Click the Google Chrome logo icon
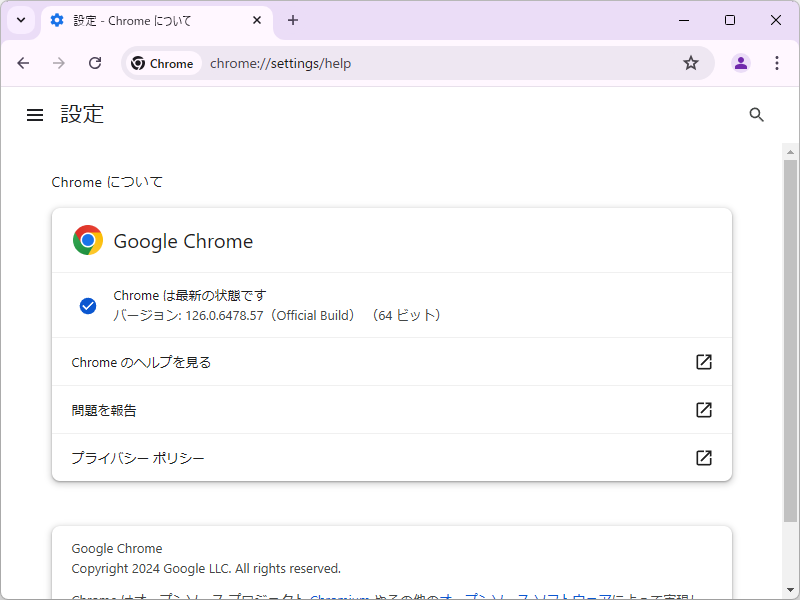 click(87, 240)
